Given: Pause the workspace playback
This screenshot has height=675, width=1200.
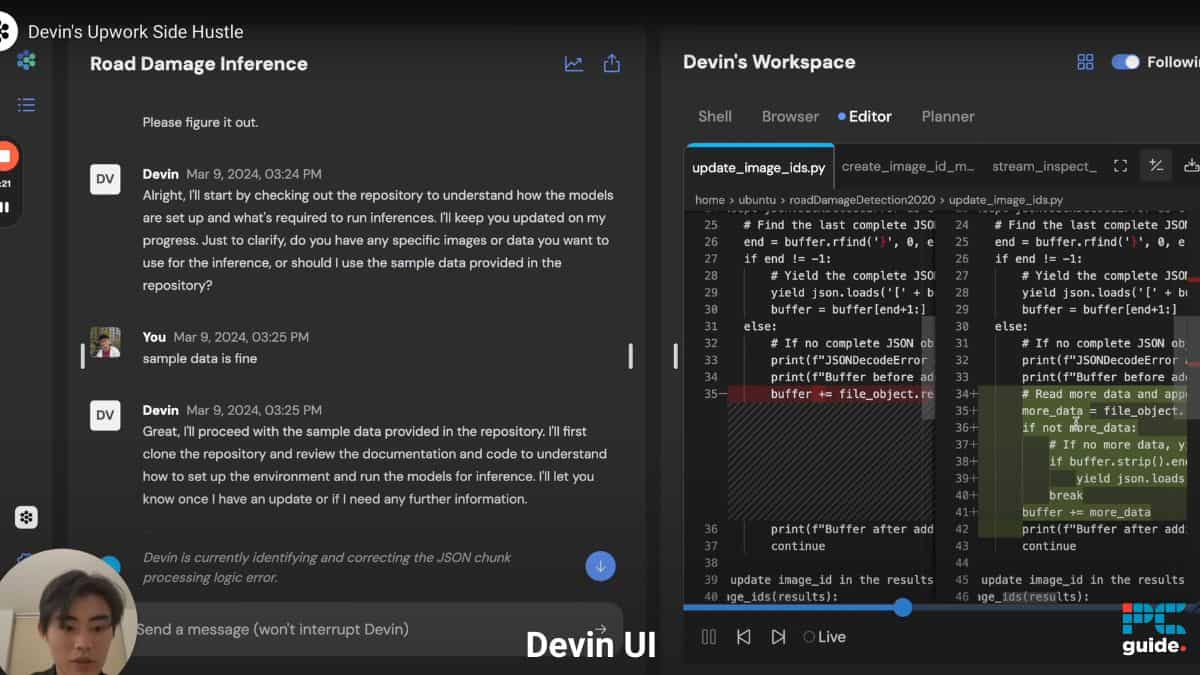Looking at the screenshot, I should pyautogui.click(x=709, y=637).
